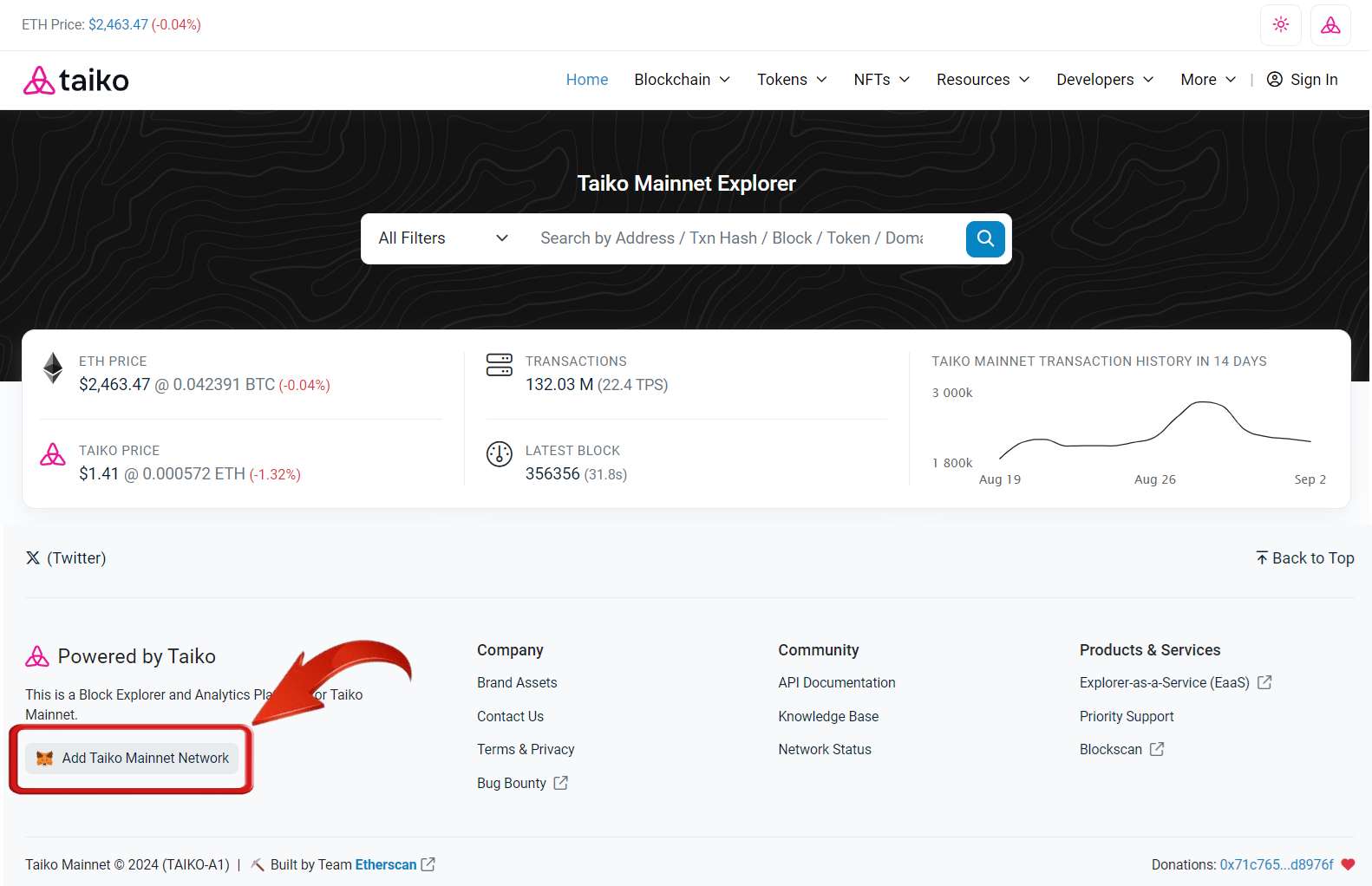Click the blue search magnifier button
Viewport: 1372px width, 886px height.
pyautogui.click(x=985, y=238)
